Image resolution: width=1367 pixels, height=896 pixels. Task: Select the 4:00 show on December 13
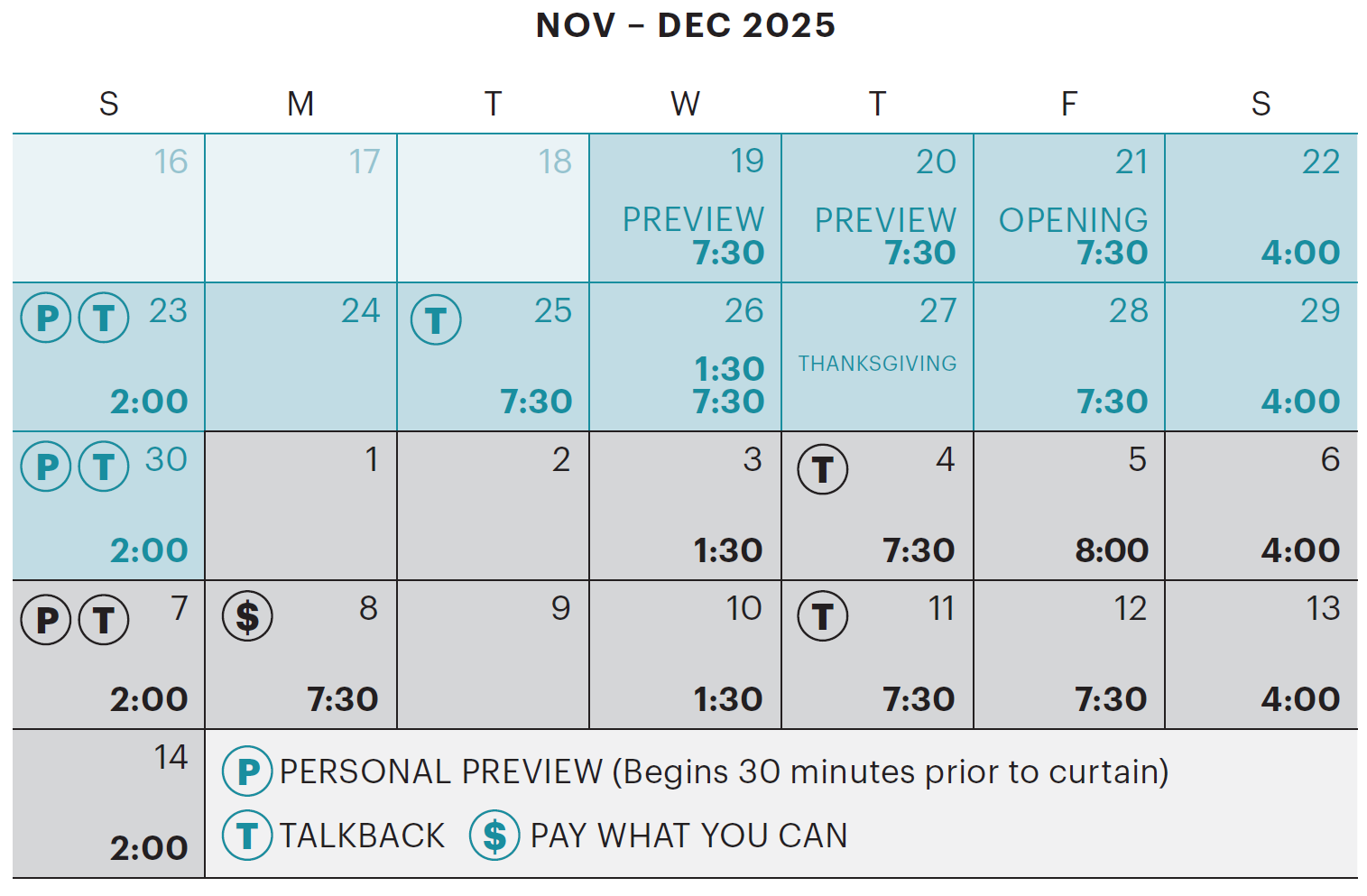pyautogui.click(x=1300, y=699)
